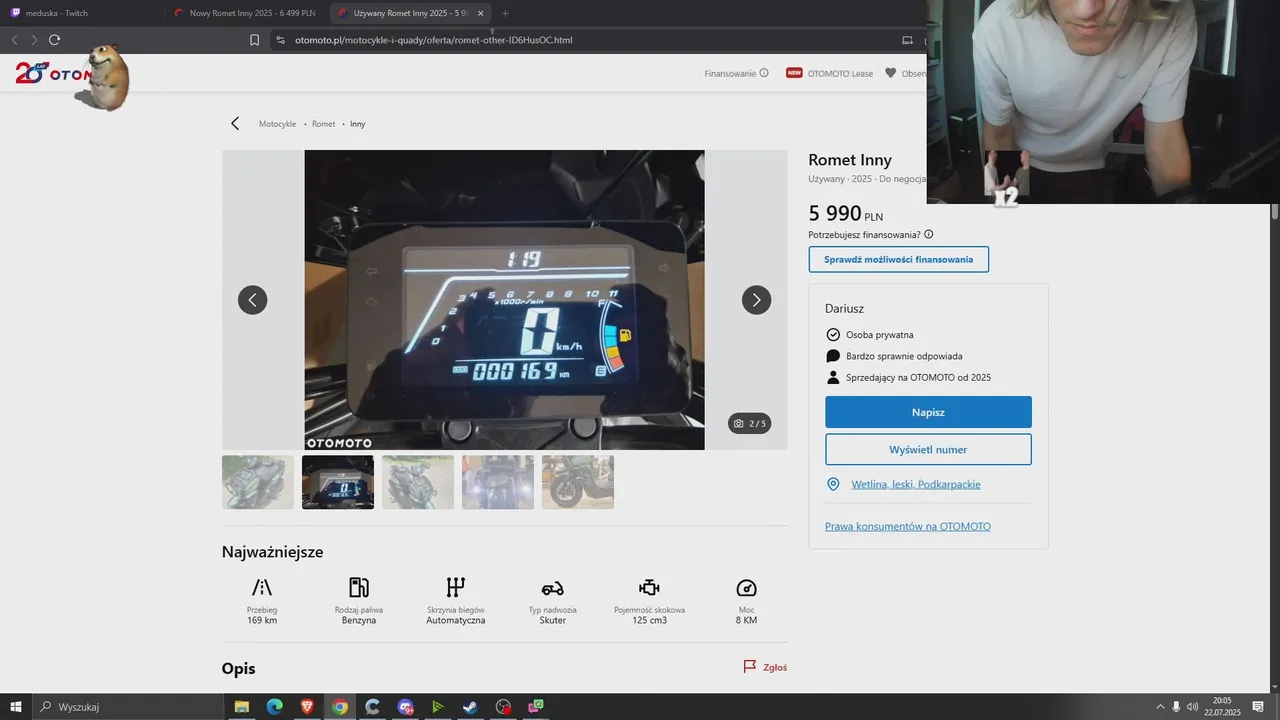Click the Romet Inny listing title
The height and width of the screenshot is (720, 1280).
click(x=850, y=160)
